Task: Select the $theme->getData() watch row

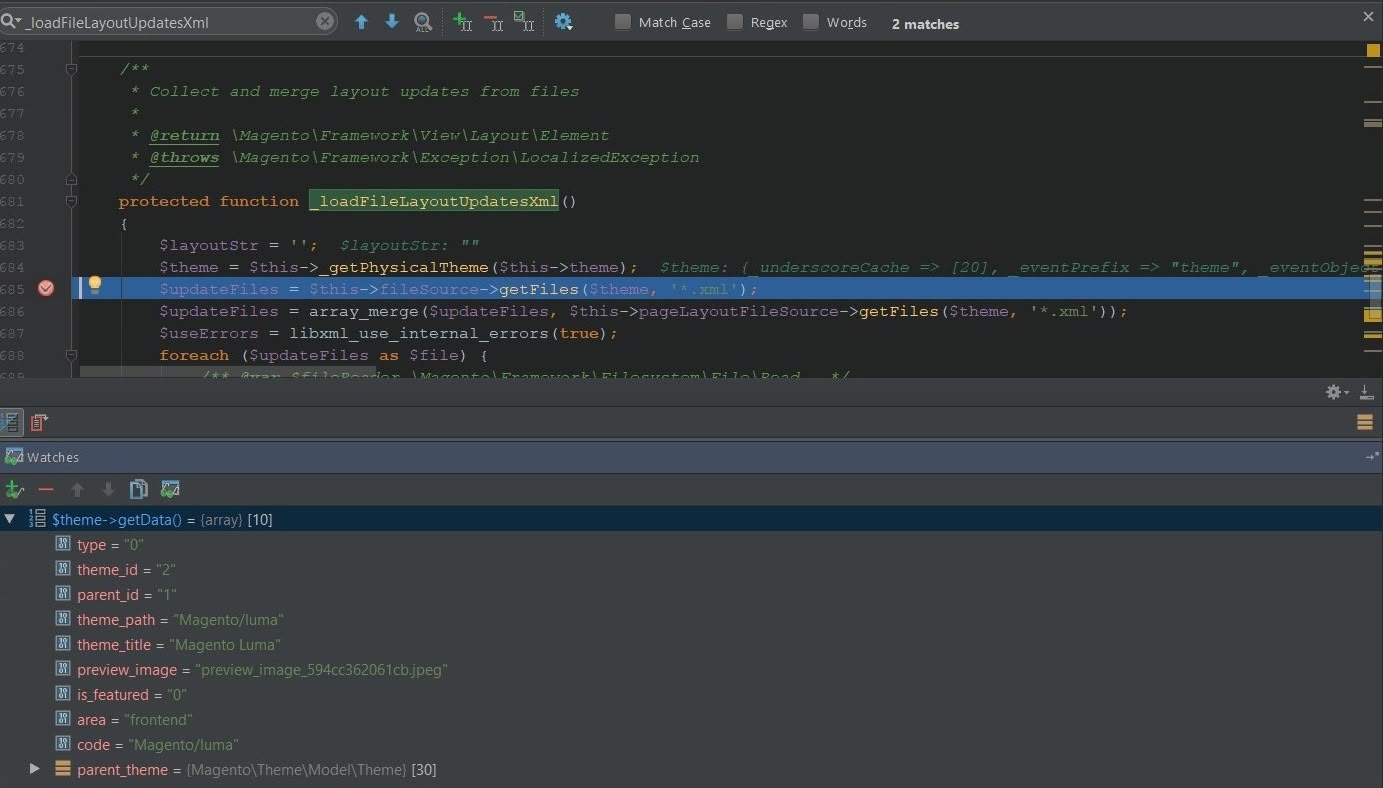Action: click(691, 519)
